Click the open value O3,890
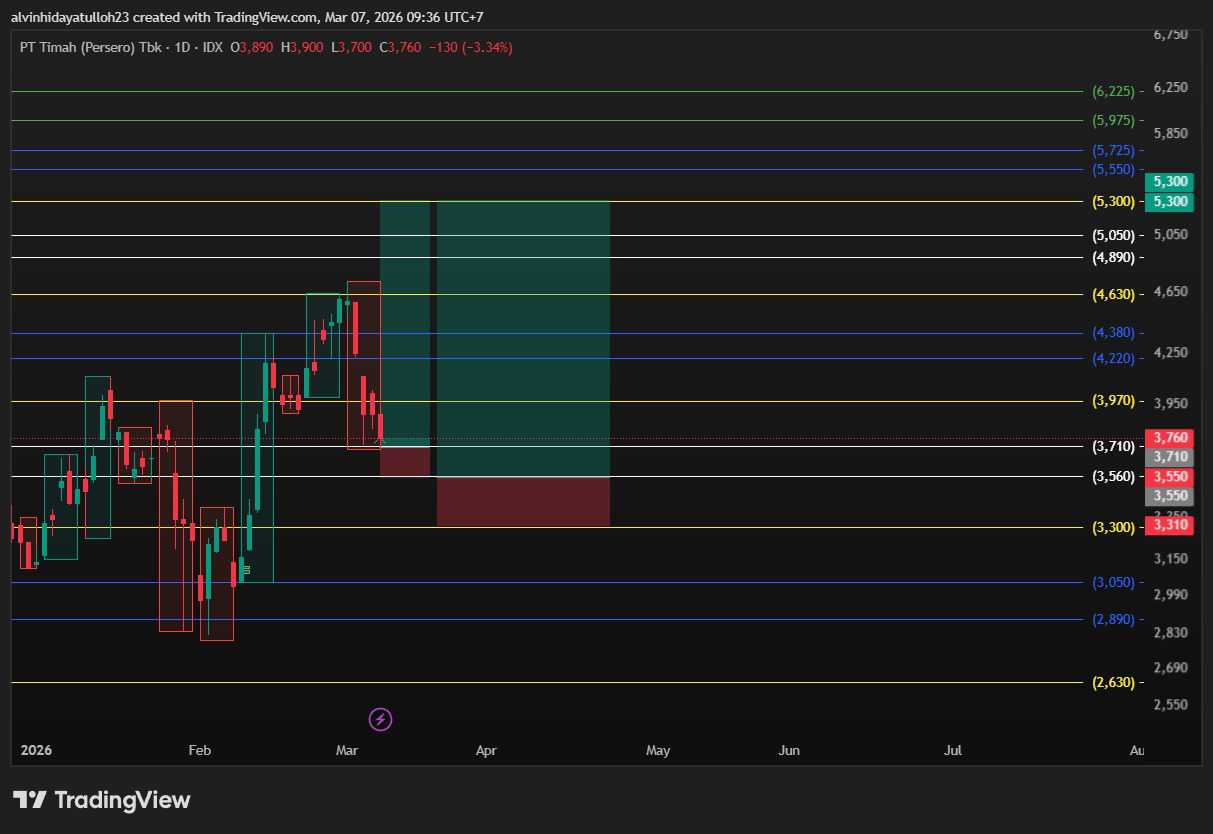Viewport: 1213px width, 834px height. click(254, 47)
